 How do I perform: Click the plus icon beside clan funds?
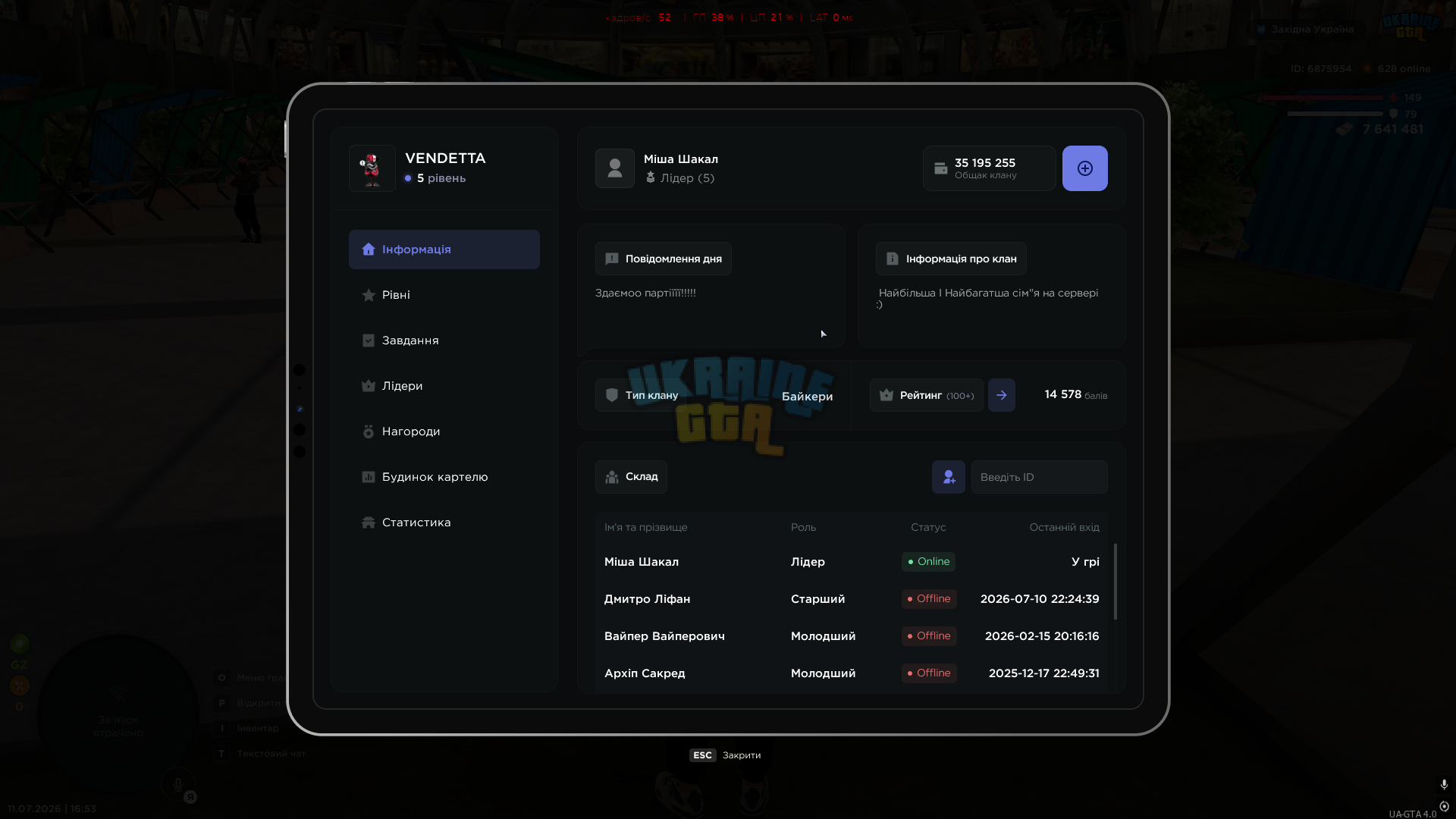pos(1084,168)
